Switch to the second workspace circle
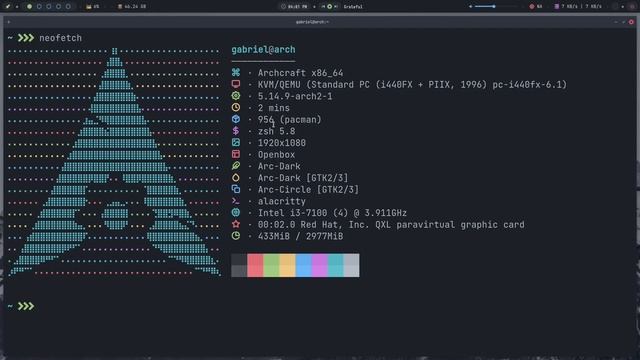This screenshot has height=360, width=640. coord(39,7)
